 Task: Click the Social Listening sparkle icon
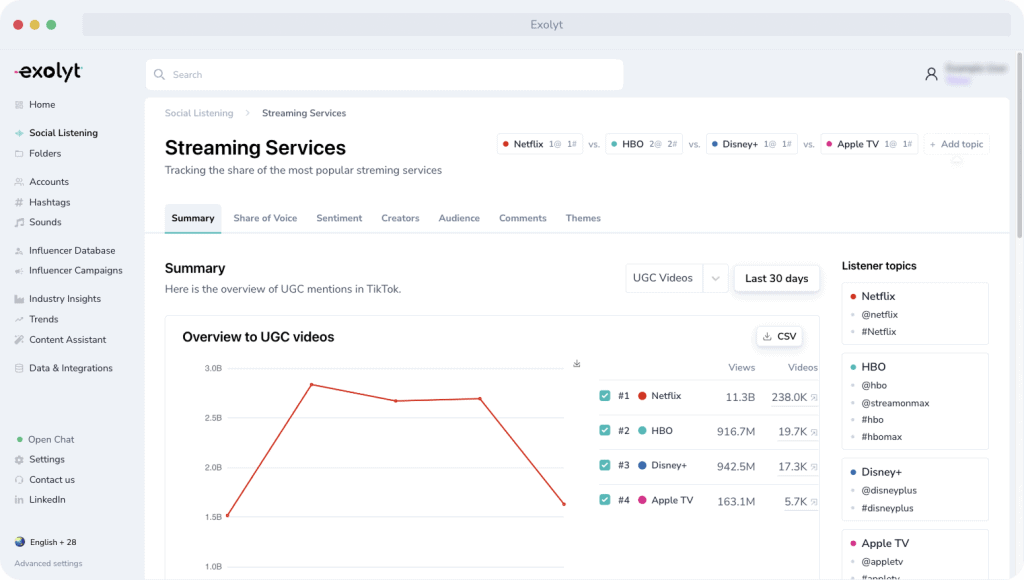click(19, 133)
